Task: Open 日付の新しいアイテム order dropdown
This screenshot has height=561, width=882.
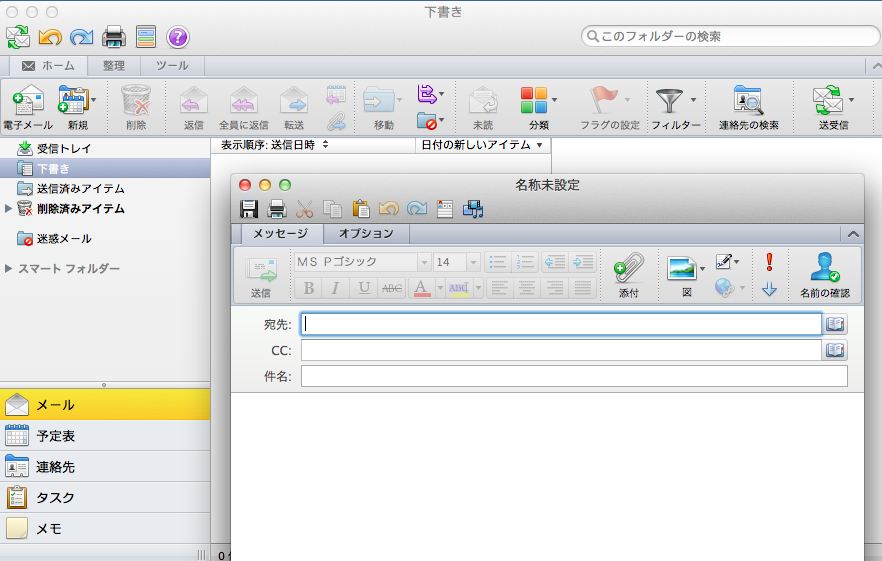Action: pyautogui.click(x=482, y=145)
